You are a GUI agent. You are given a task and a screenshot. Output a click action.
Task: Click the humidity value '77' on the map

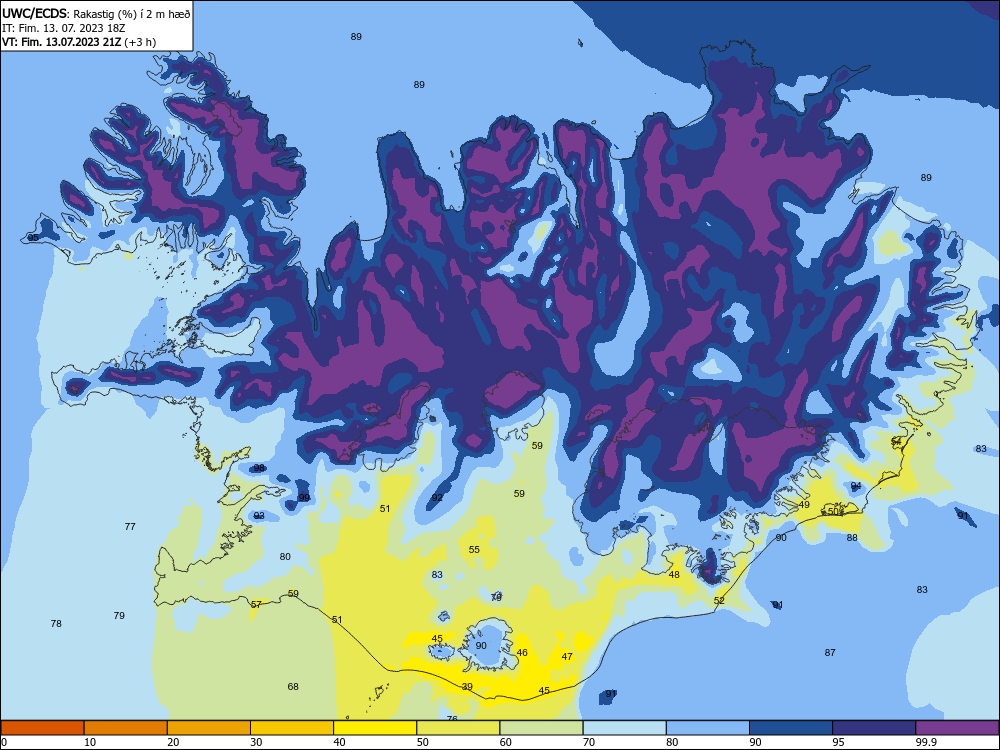click(130, 526)
